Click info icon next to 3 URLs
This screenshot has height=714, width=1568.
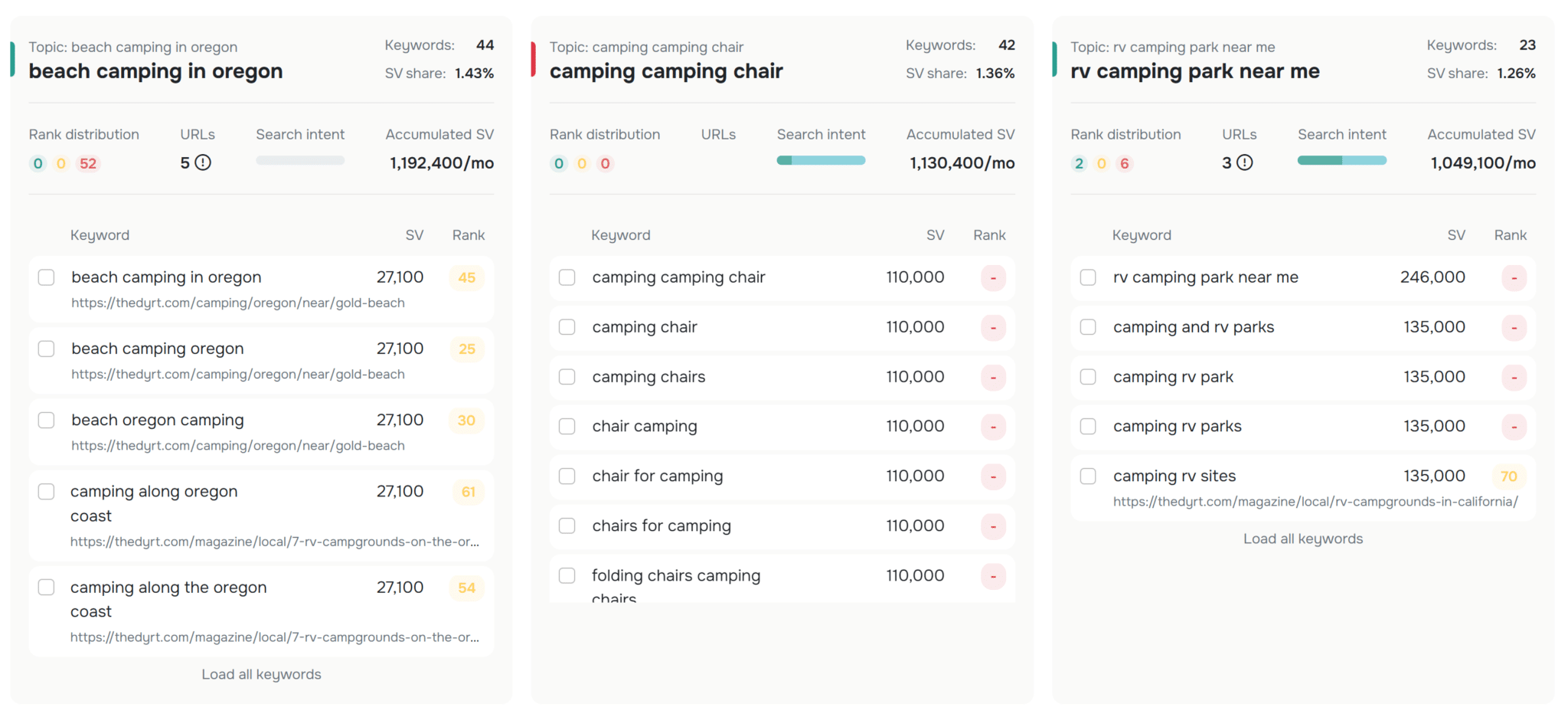coord(1245,162)
